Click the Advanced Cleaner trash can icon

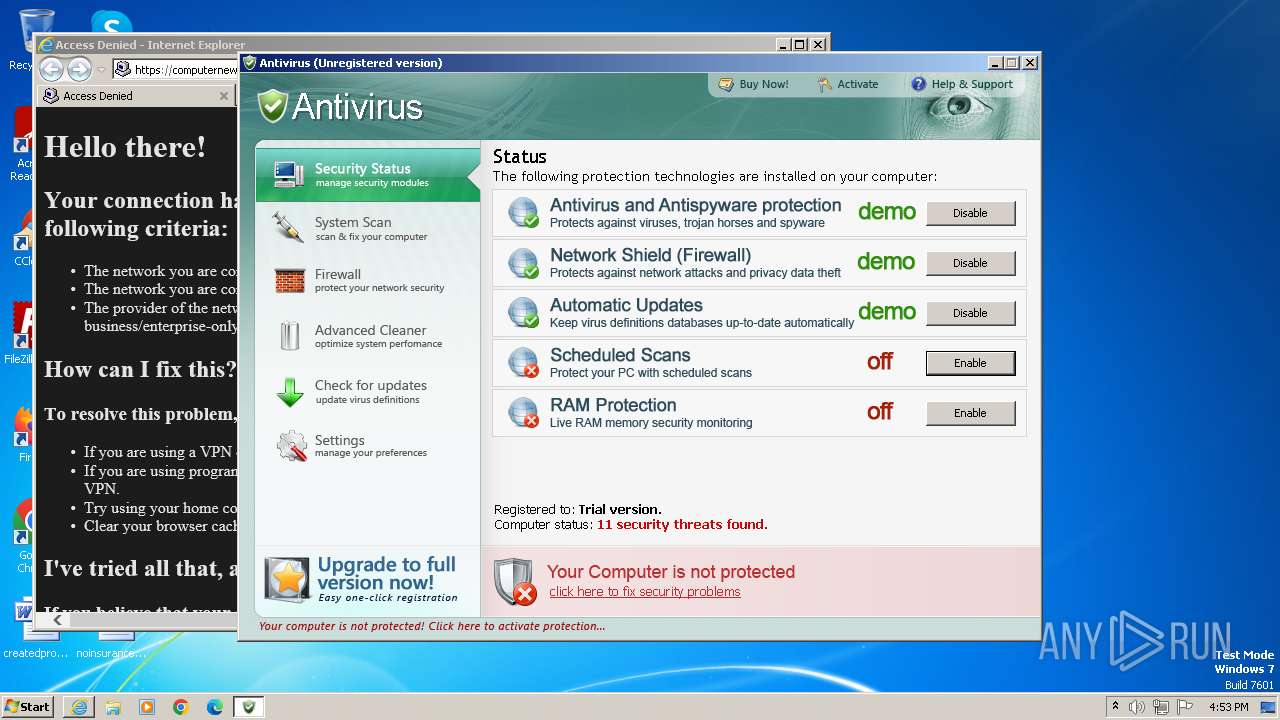tap(290, 336)
